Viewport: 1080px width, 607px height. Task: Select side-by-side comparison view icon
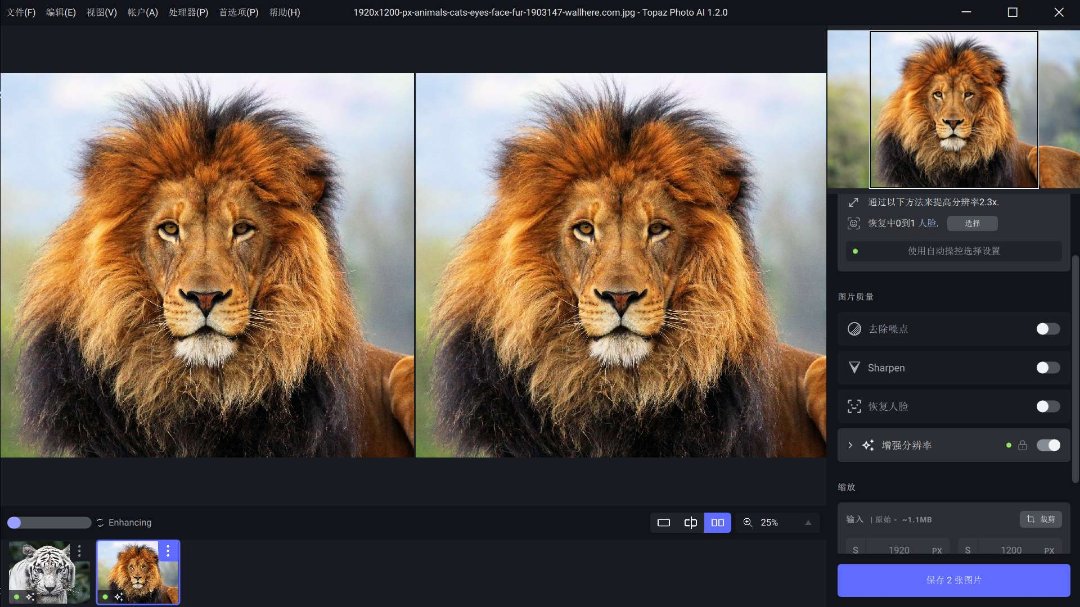(717, 523)
